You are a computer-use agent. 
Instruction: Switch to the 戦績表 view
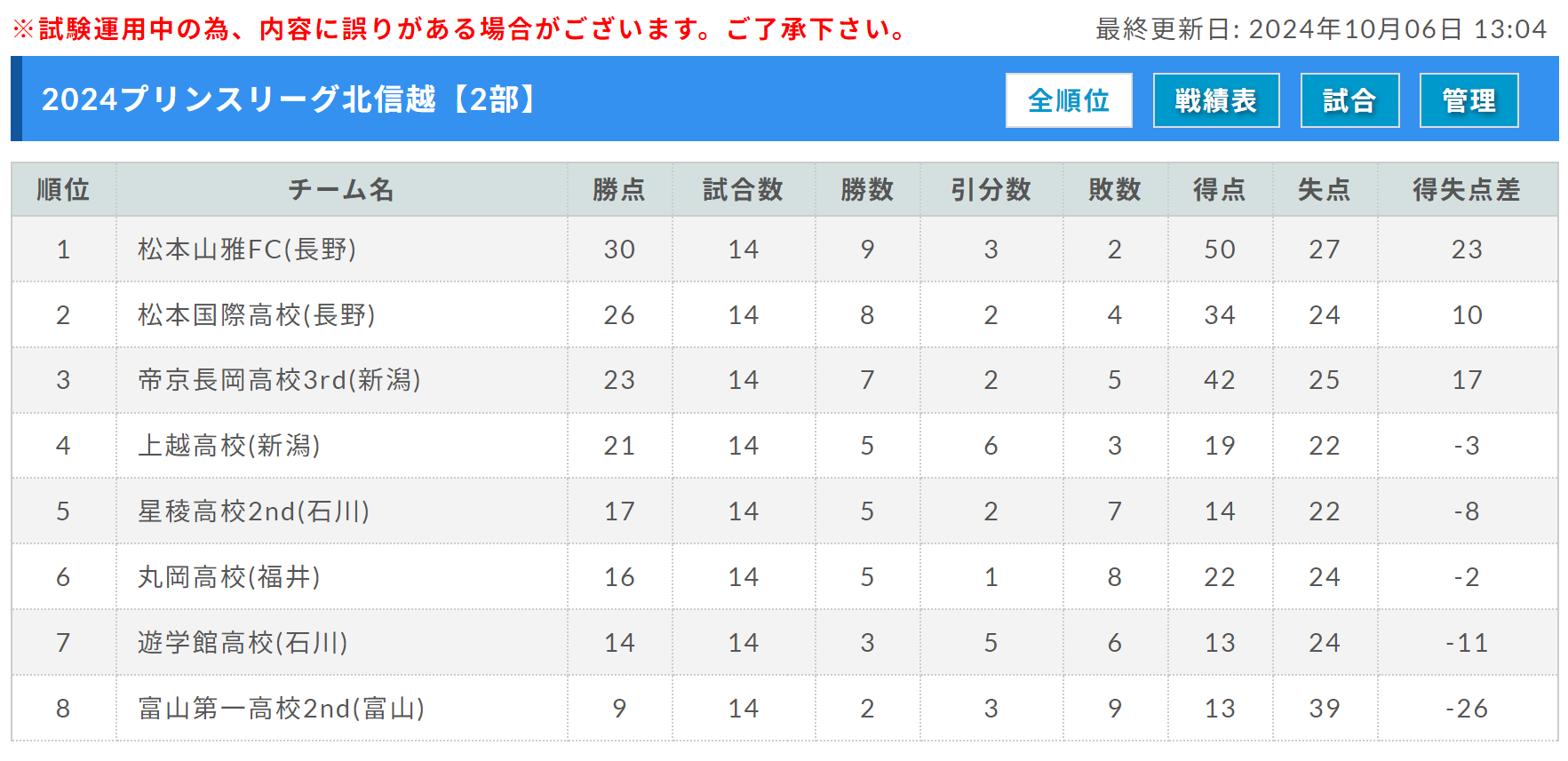(1216, 100)
